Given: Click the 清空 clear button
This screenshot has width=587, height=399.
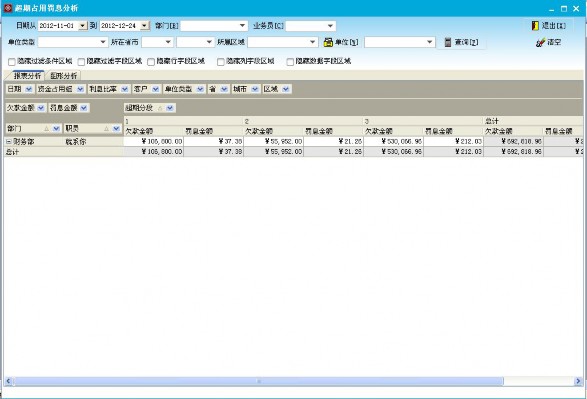Looking at the screenshot, I should [548, 42].
